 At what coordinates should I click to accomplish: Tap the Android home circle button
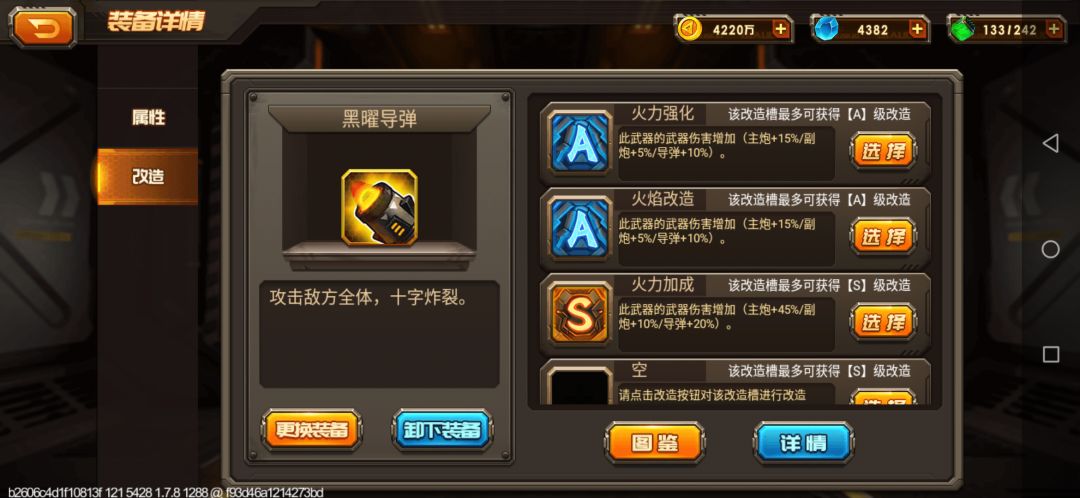tap(1050, 249)
